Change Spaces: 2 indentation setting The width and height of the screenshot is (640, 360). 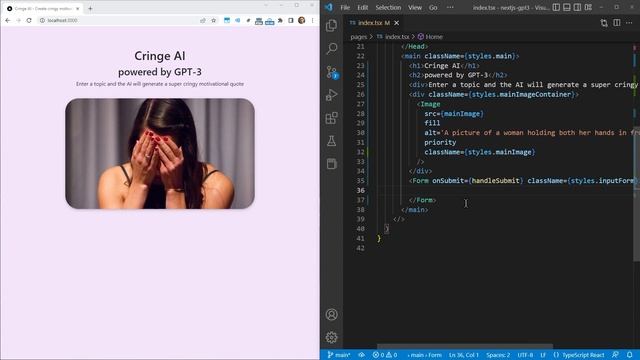click(x=498, y=355)
